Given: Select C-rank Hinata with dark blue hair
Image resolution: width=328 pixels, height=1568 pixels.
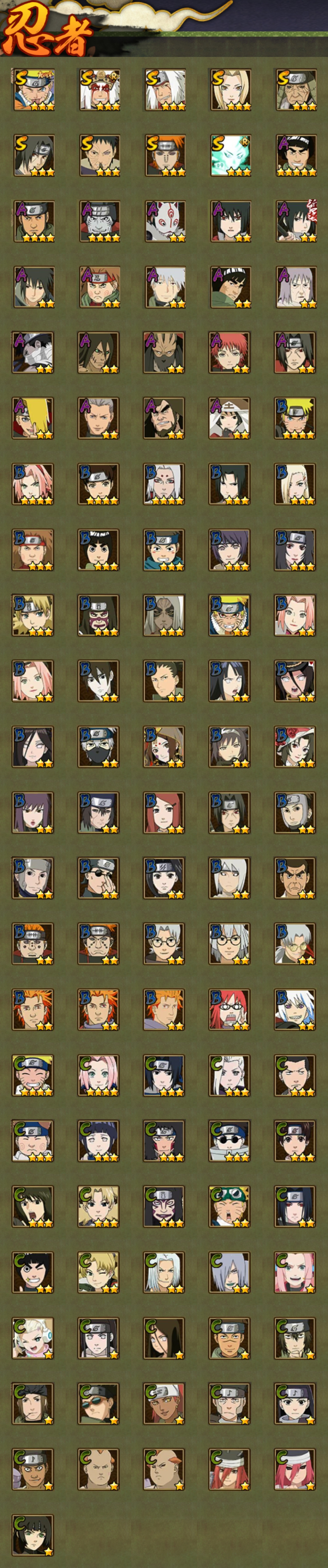Looking at the screenshot, I should coord(98,1141).
